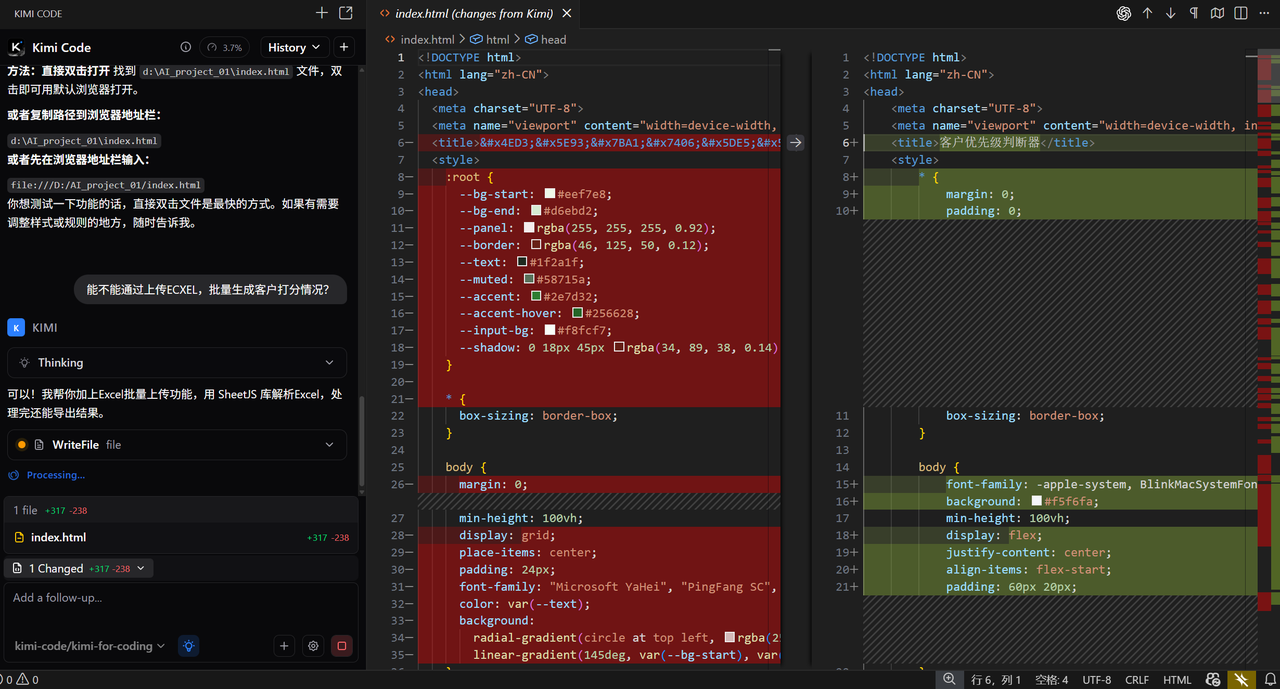Go to the previous change arrow
Image resolution: width=1280 pixels, height=689 pixels.
click(1147, 13)
